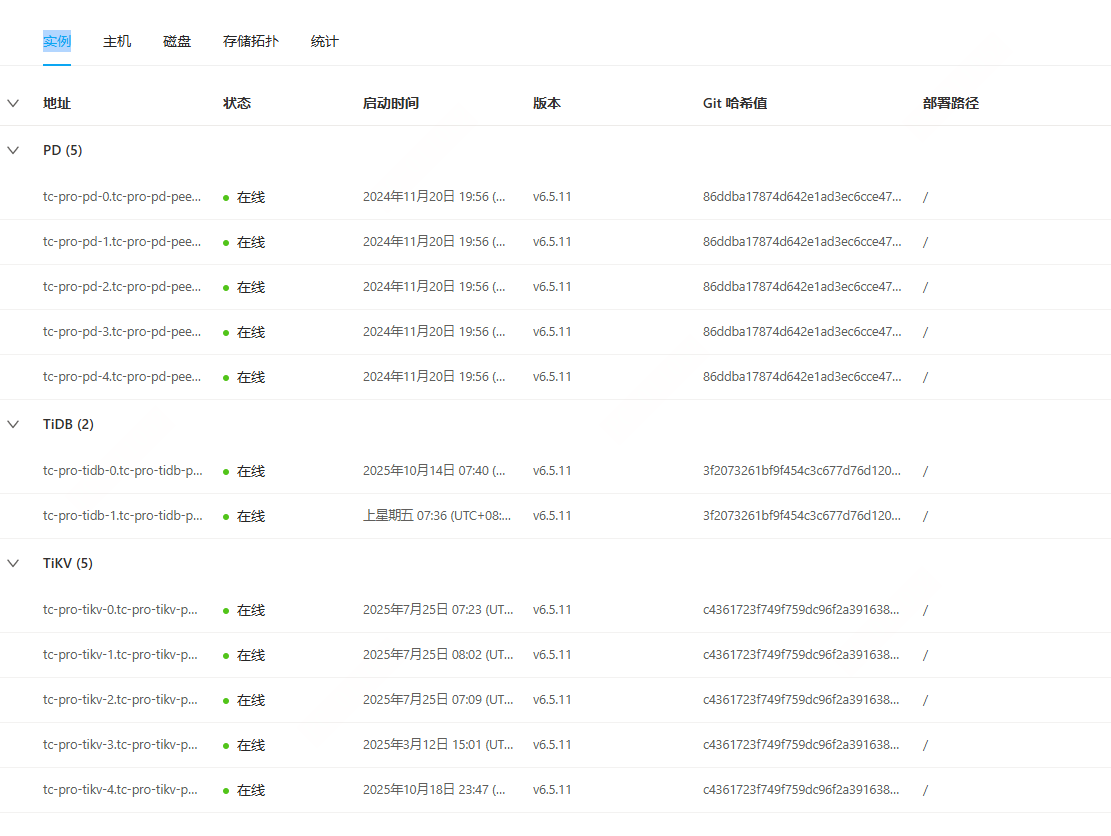This screenshot has height=836, width=1111.
Task: Click the 启动时间 column header
Action: [x=391, y=103]
